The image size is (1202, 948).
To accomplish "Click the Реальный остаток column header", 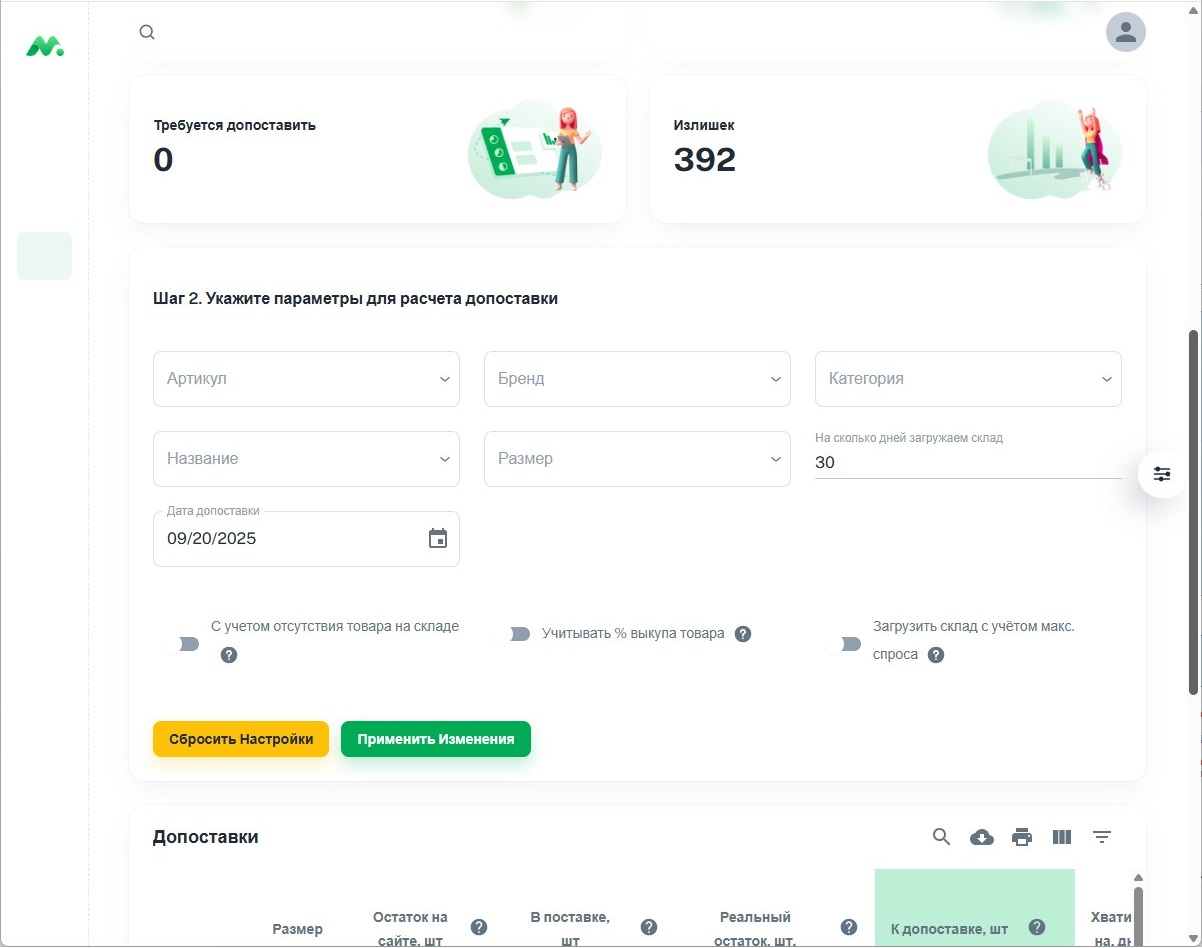I will click(x=755, y=929).
